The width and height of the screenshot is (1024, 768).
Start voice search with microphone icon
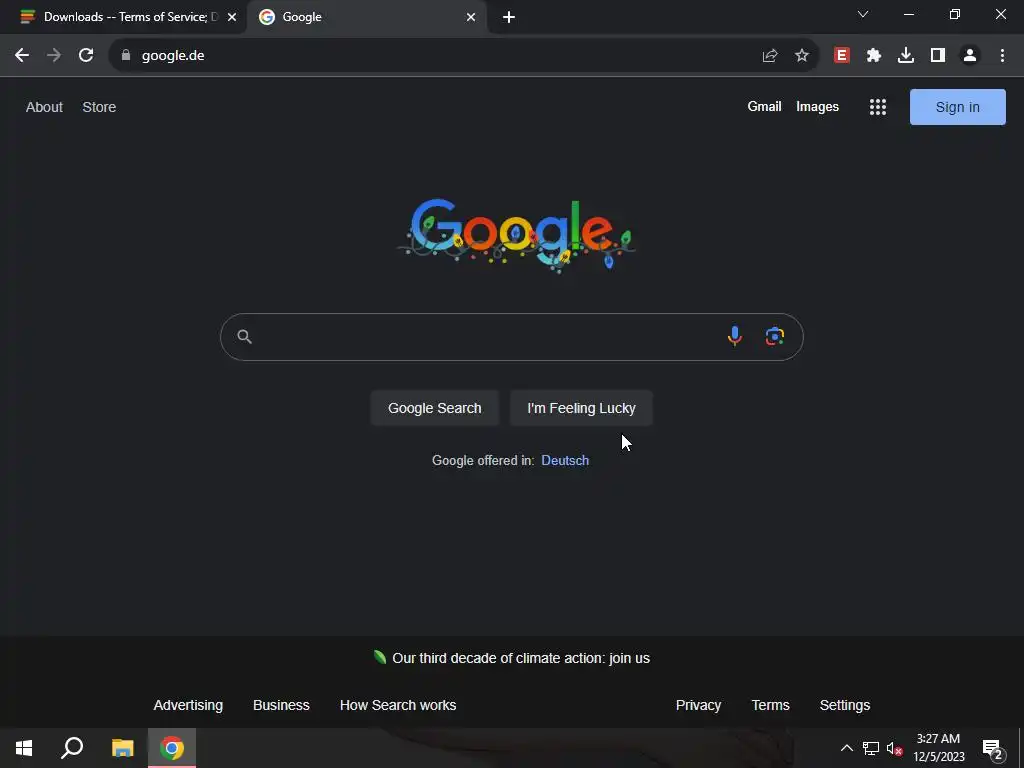click(x=735, y=336)
